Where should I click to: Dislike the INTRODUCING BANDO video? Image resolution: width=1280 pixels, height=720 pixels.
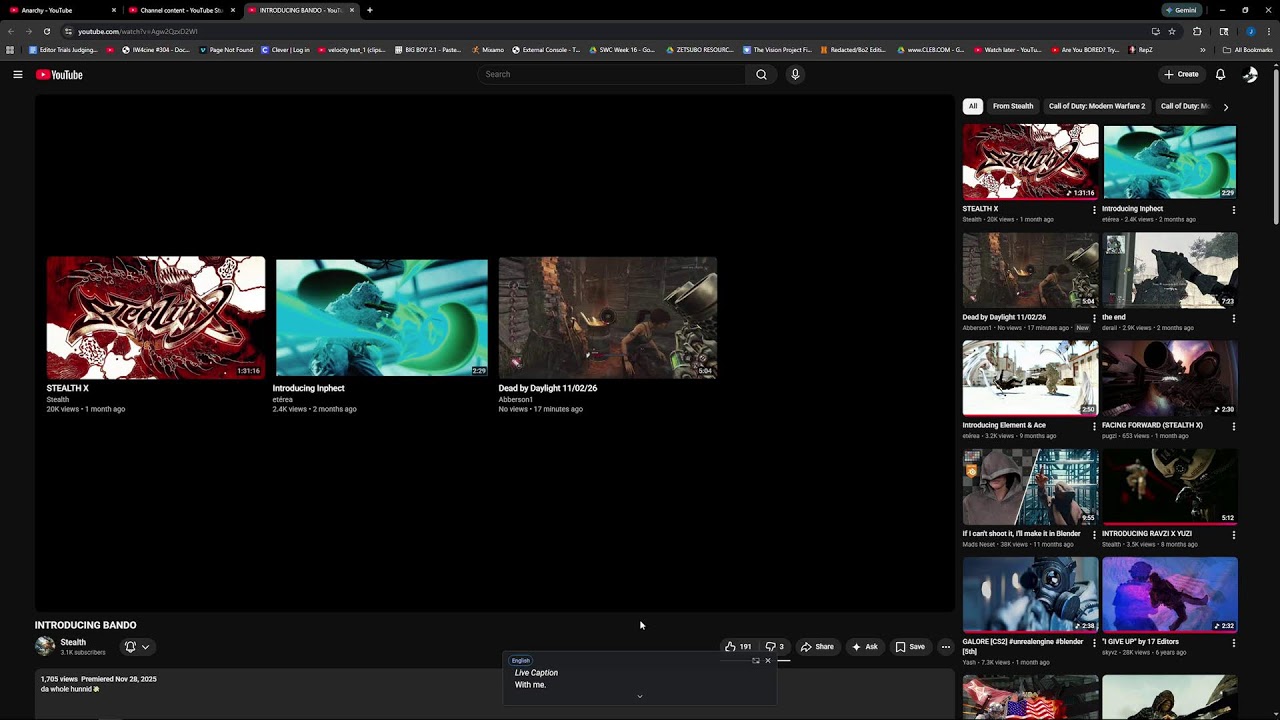pos(775,647)
